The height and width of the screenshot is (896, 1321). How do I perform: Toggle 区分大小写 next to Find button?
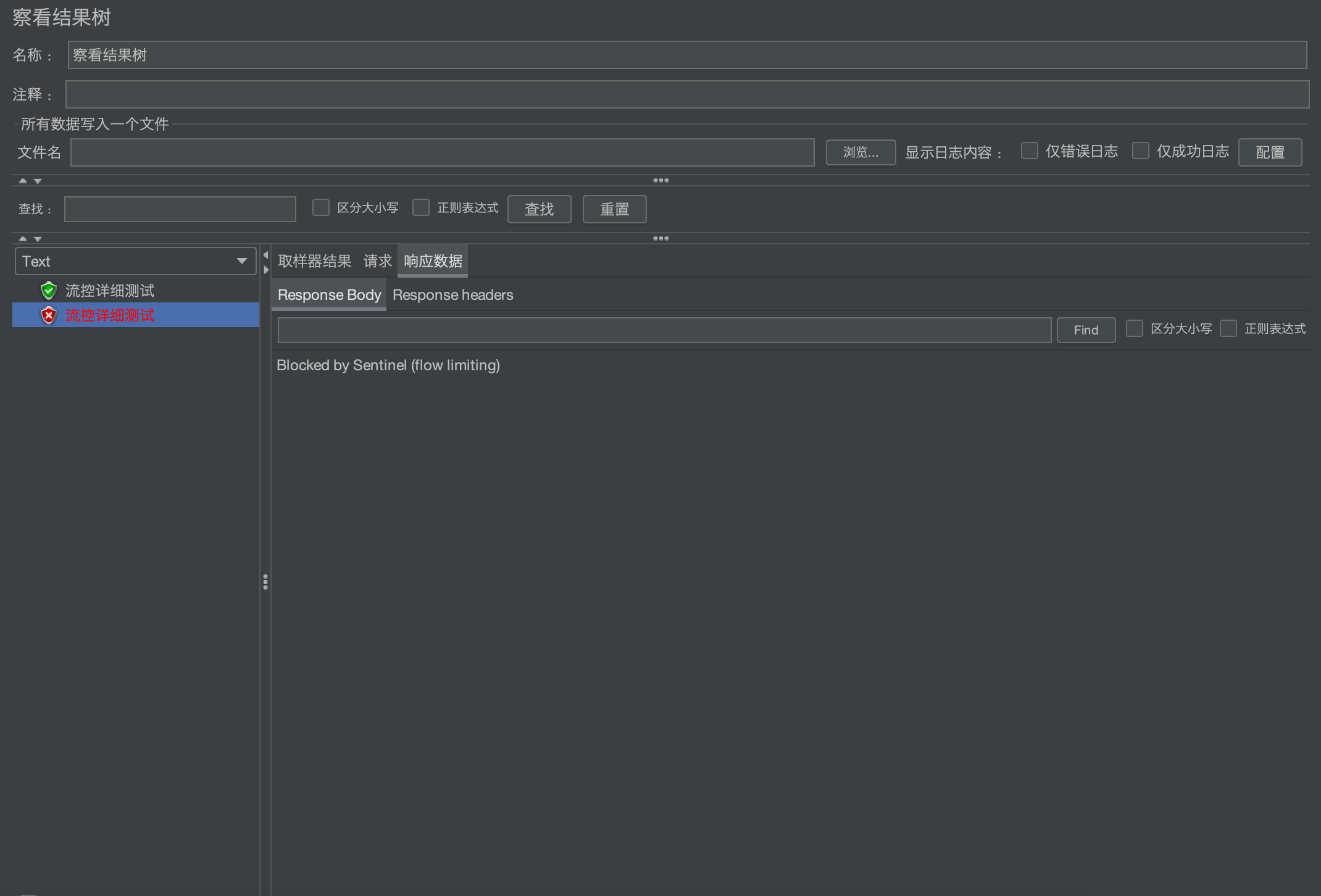[1134, 328]
